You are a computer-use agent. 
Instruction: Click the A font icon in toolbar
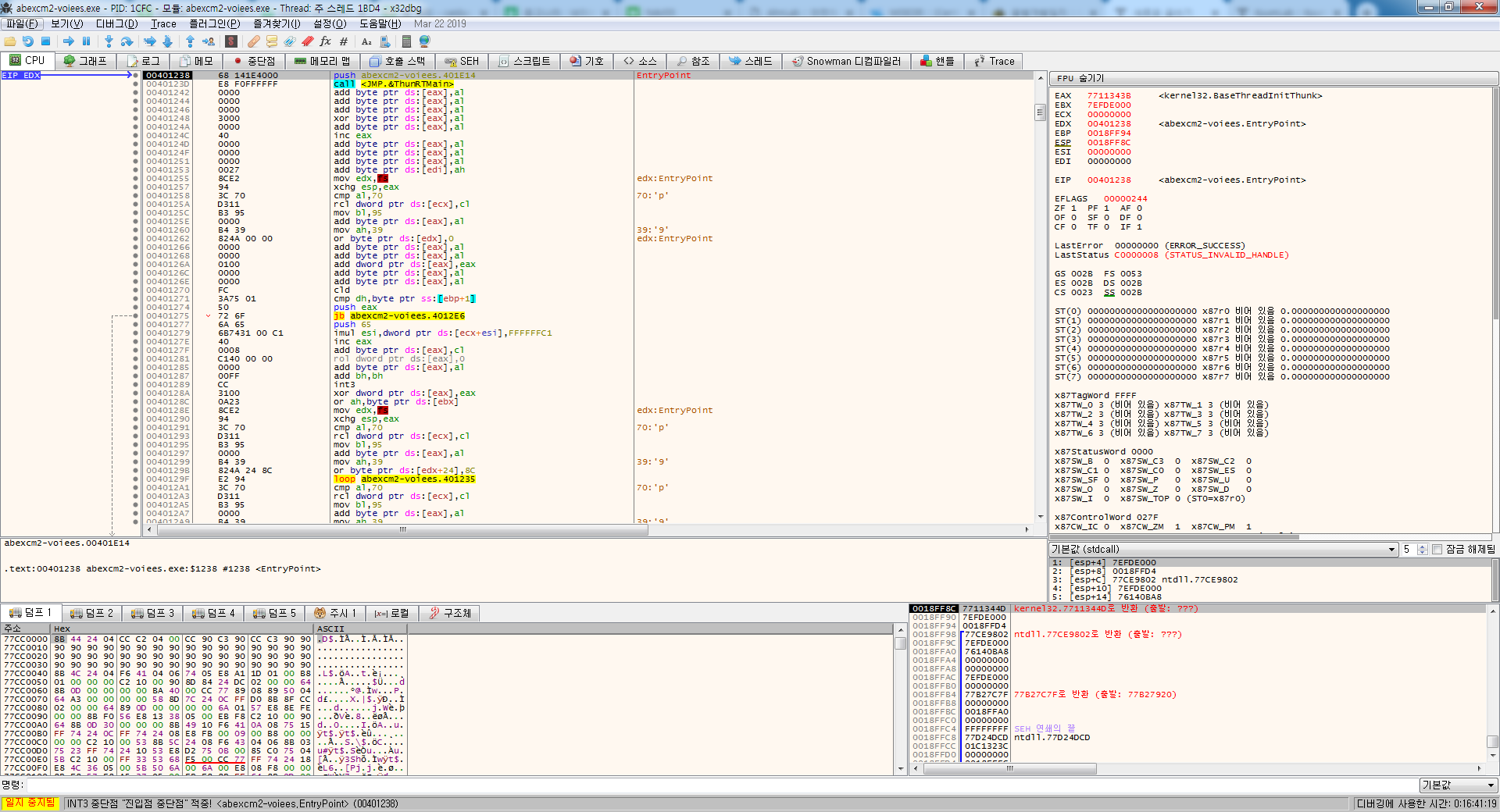point(366,41)
